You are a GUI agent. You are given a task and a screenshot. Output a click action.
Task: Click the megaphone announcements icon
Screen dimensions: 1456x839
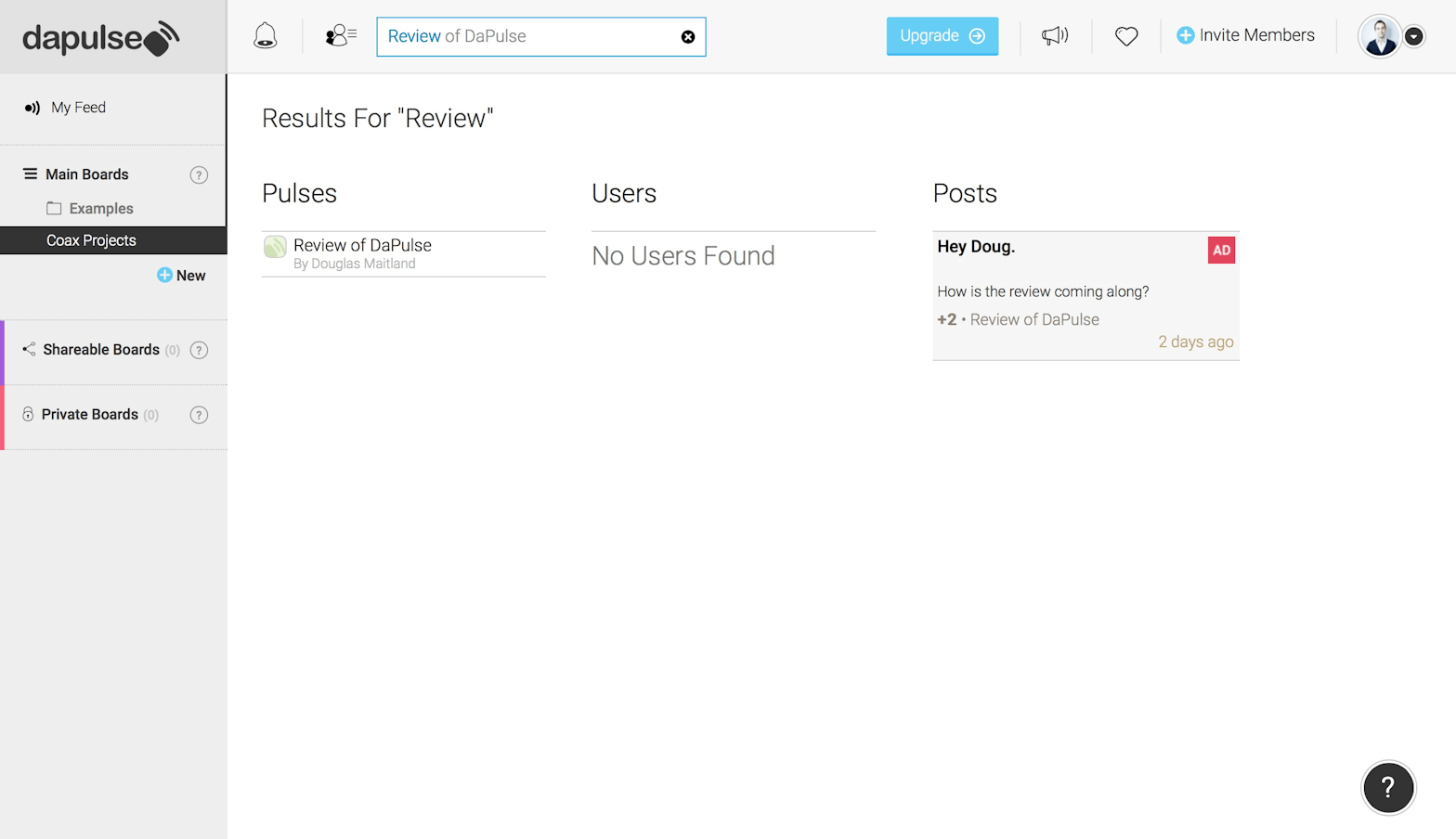tap(1055, 36)
